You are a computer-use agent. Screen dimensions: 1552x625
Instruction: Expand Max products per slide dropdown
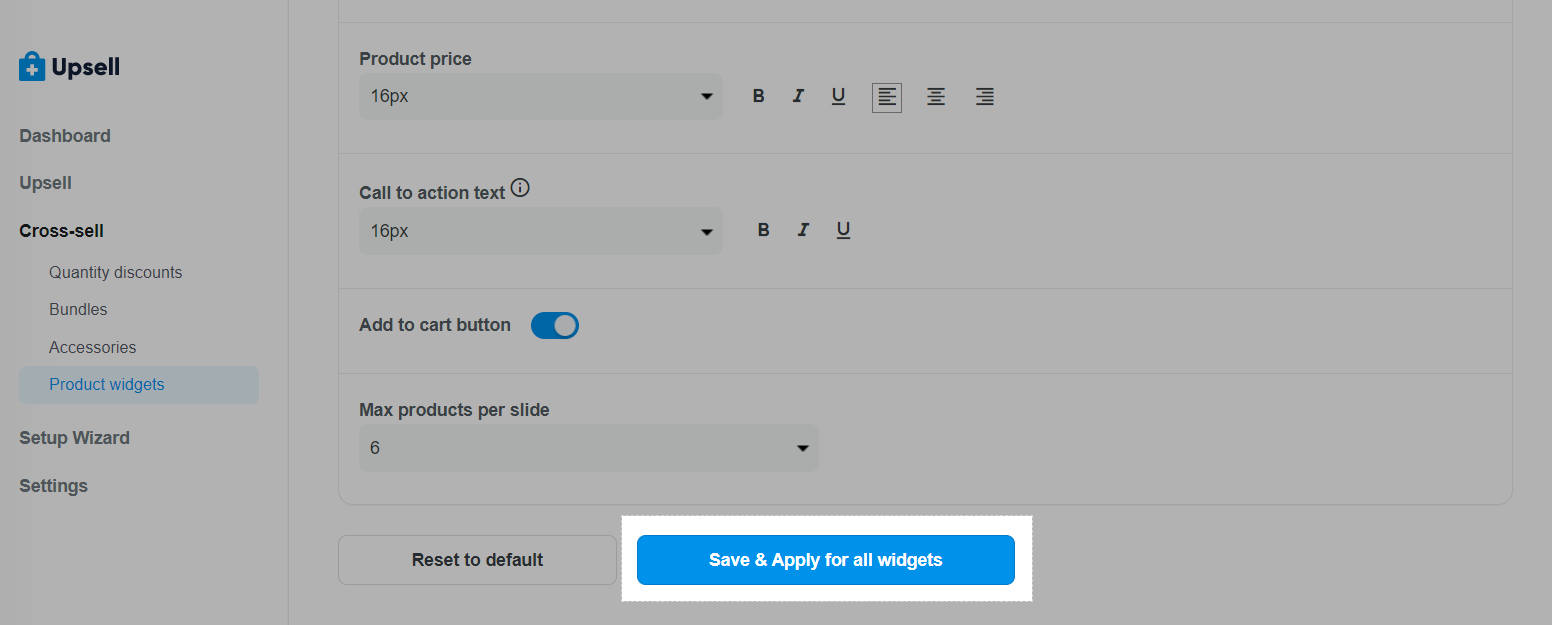click(589, 448)
